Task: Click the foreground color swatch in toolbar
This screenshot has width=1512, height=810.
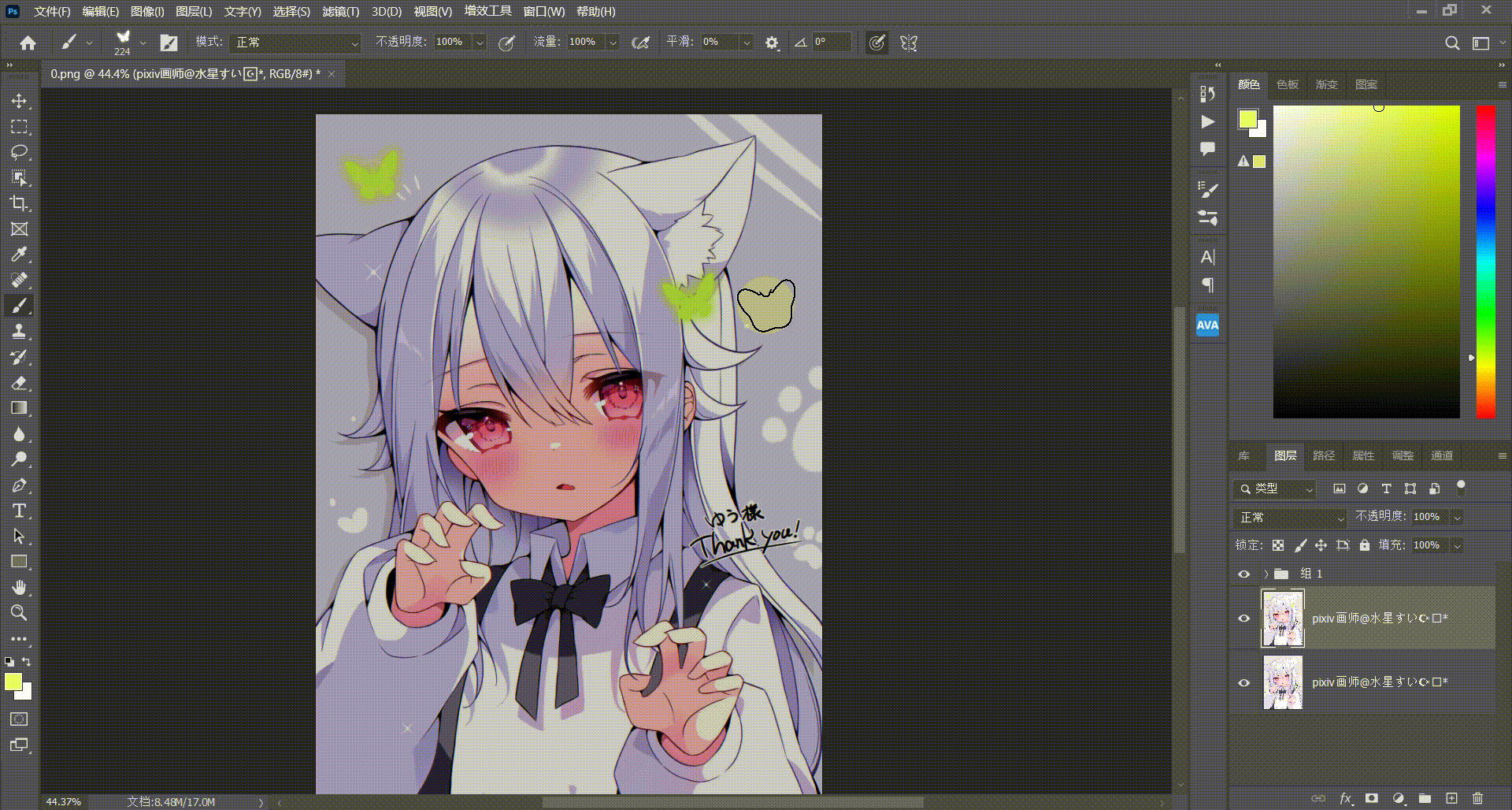Action: (13, 682)
